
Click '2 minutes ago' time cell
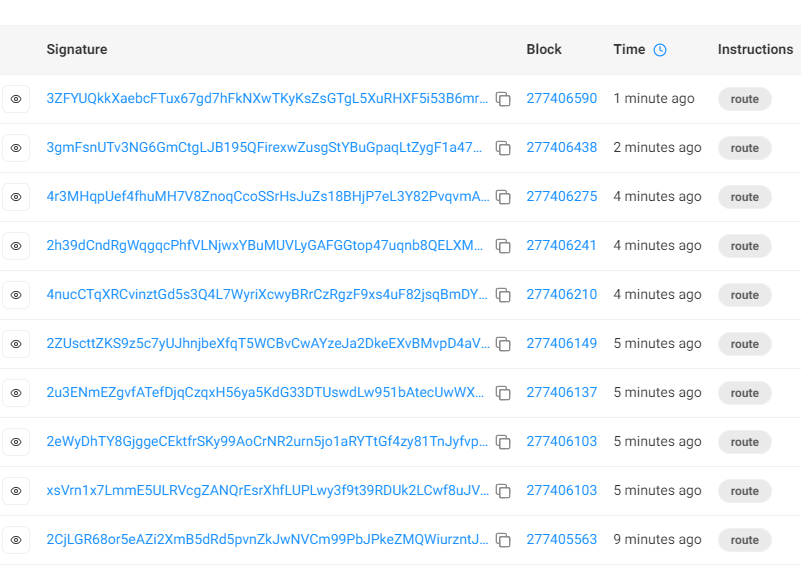[657, 147]
